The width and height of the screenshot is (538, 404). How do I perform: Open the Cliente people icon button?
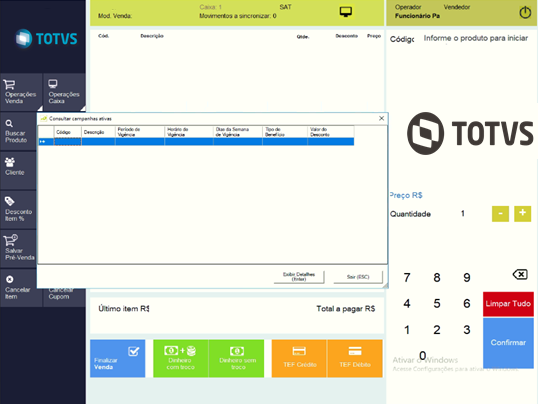click(19, 170)
